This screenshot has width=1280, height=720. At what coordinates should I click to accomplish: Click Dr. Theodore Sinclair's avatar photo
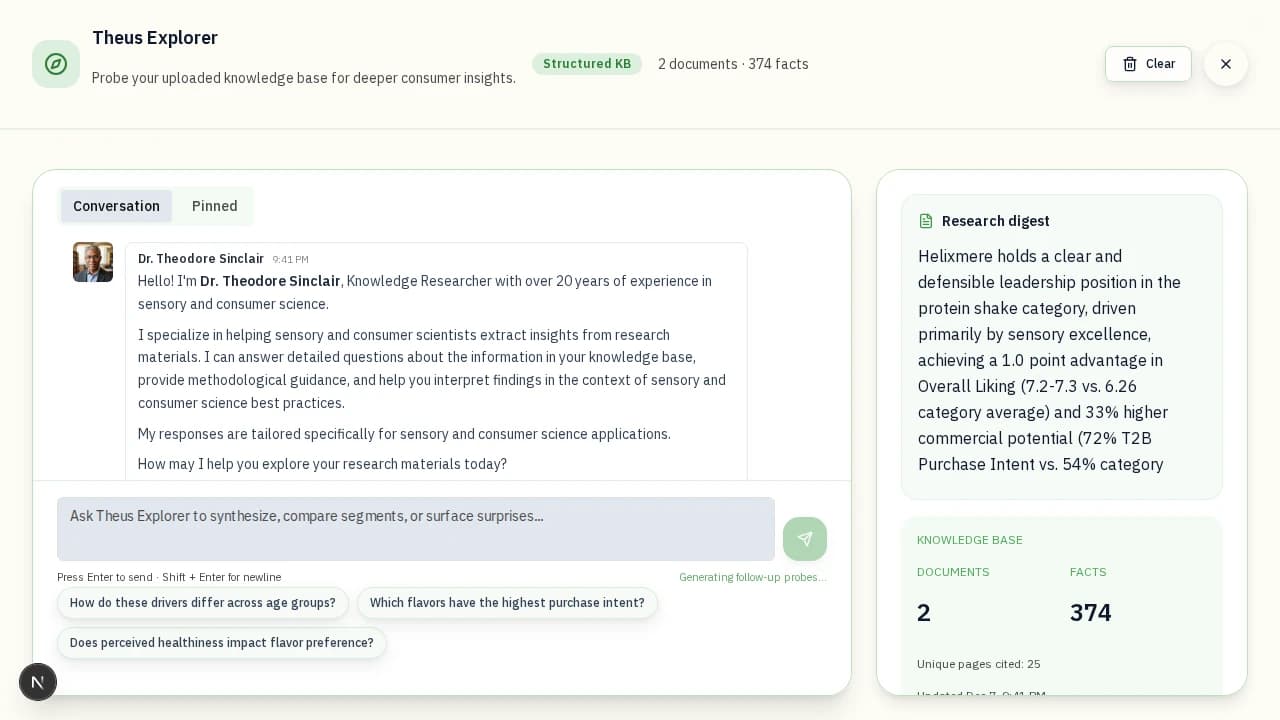(93, 262)
